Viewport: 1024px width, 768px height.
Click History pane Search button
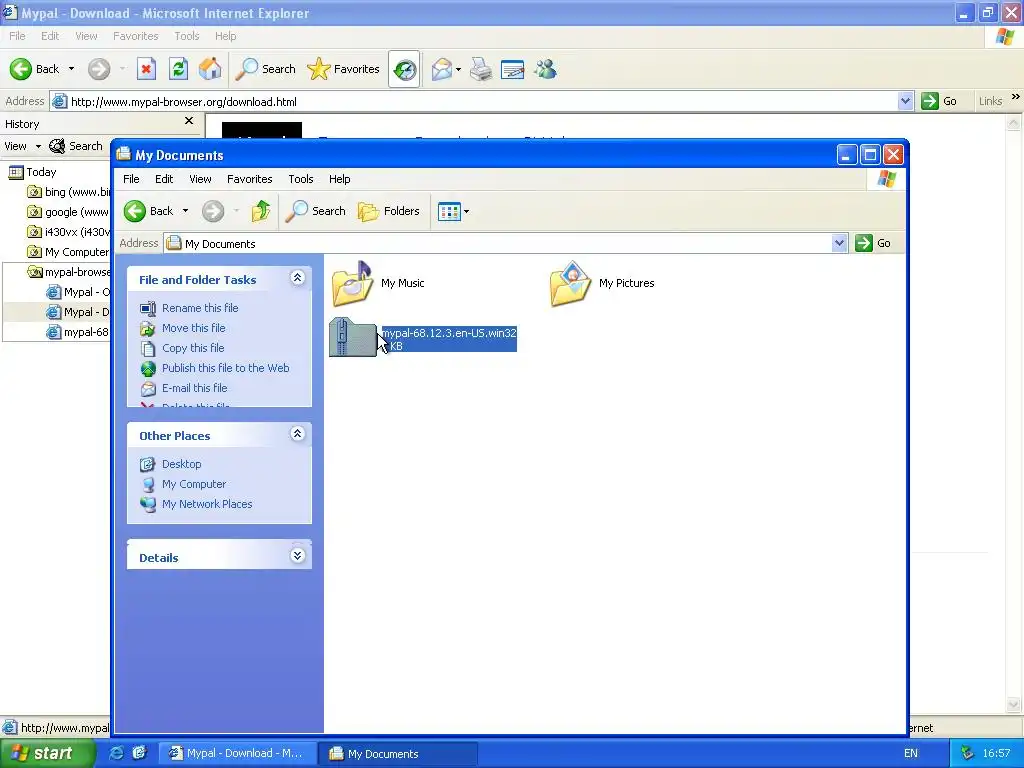click(76, 146)
